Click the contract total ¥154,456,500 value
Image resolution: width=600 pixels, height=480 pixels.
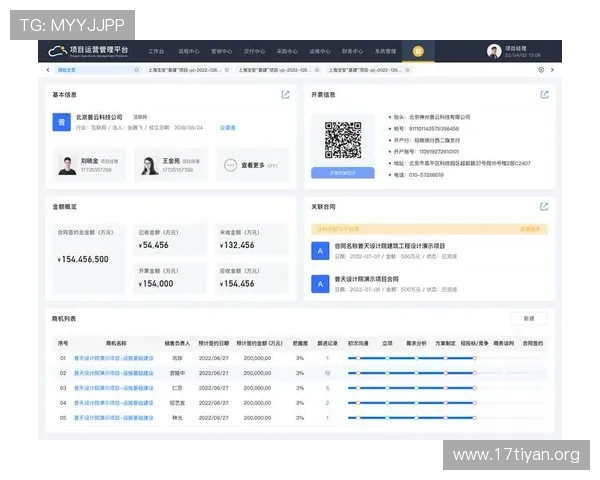point(83,260)
